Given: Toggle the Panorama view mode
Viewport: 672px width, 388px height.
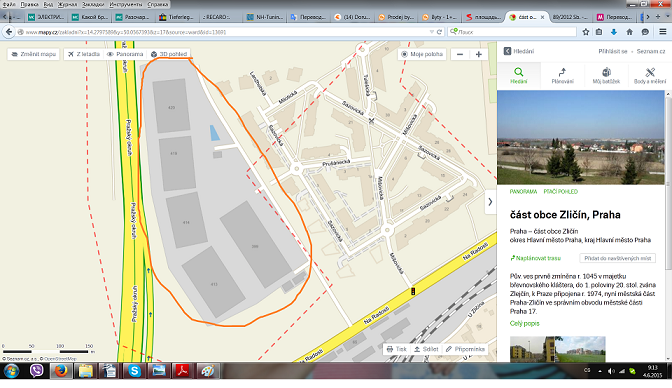Looking at the screenshot, I should (x=125, y=54).
